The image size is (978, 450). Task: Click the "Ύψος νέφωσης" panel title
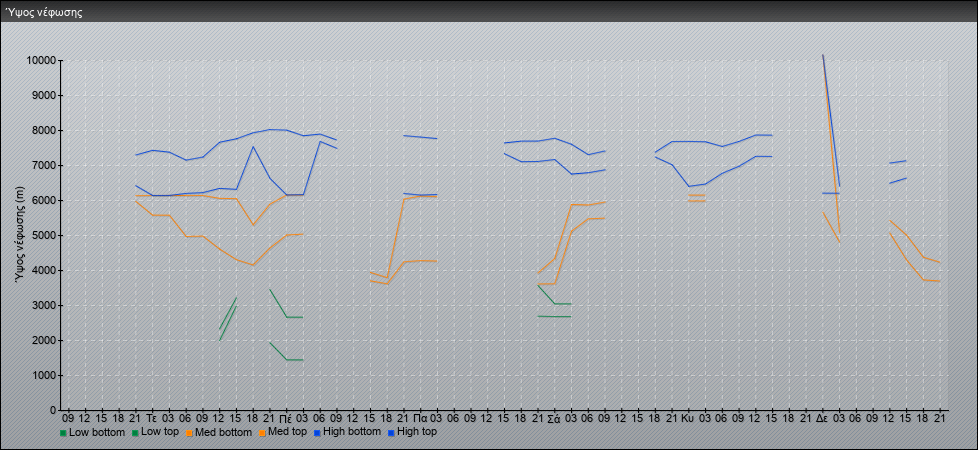[x=43, y=12]
